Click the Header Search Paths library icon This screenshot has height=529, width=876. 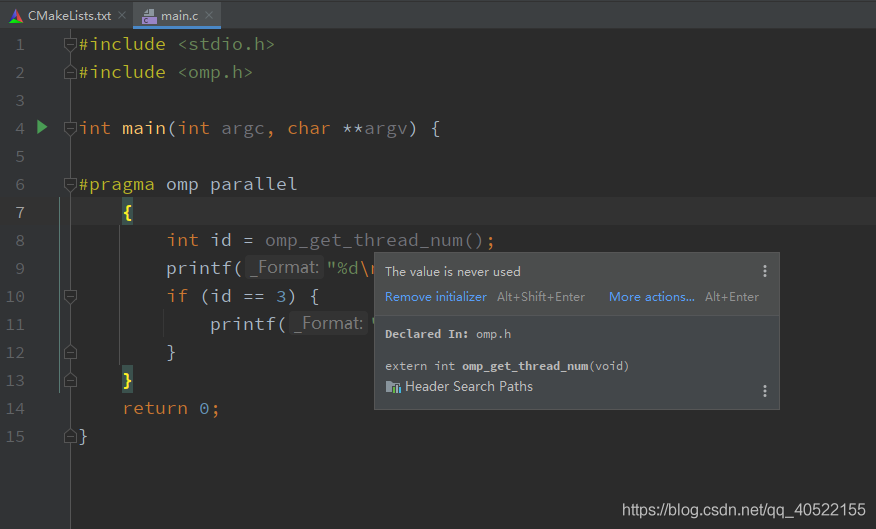click(x=392, y=387)
